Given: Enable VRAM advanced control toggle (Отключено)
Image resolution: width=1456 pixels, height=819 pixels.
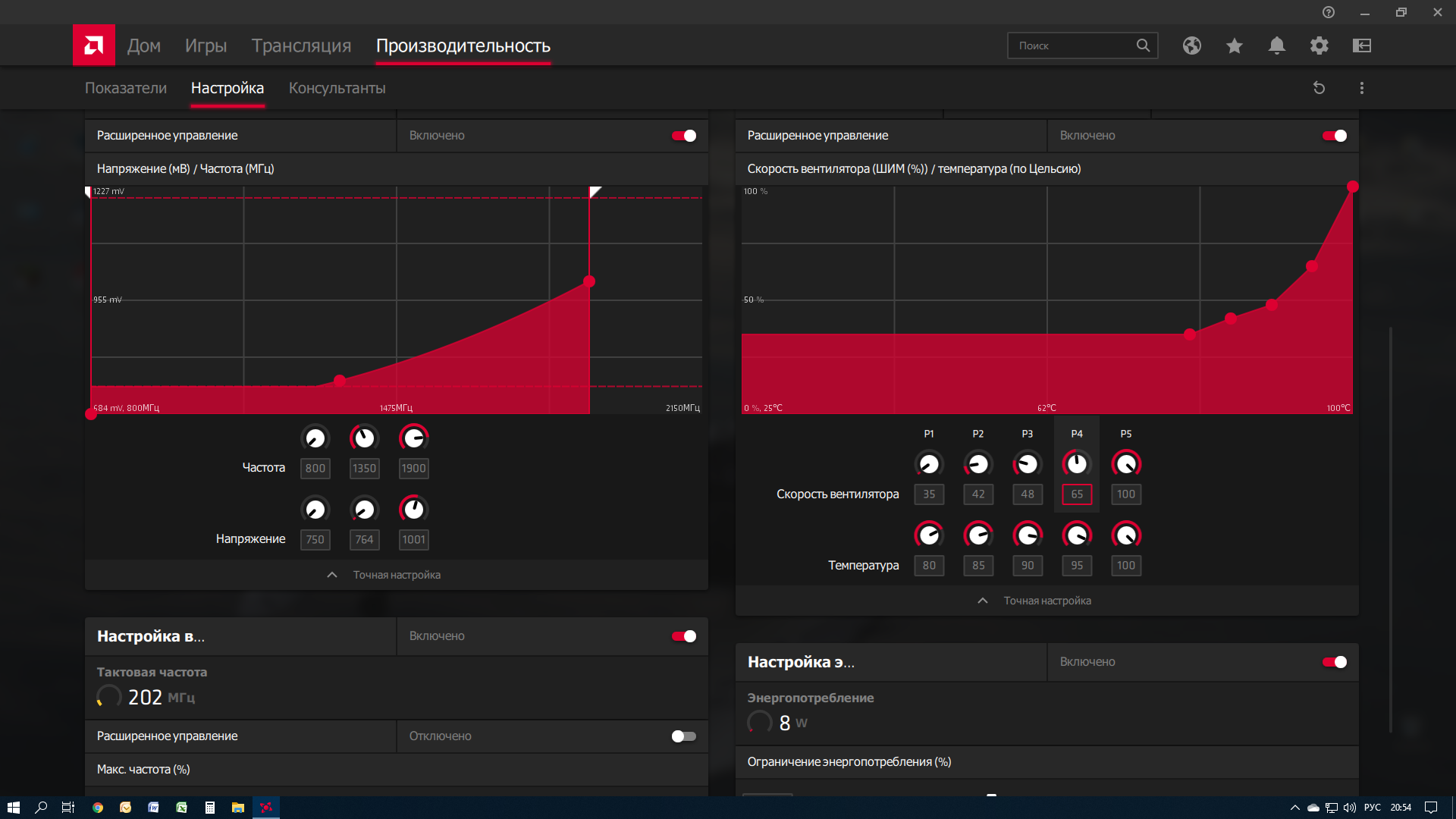Looking at the screenshot, I should click(x=683, y=736).
